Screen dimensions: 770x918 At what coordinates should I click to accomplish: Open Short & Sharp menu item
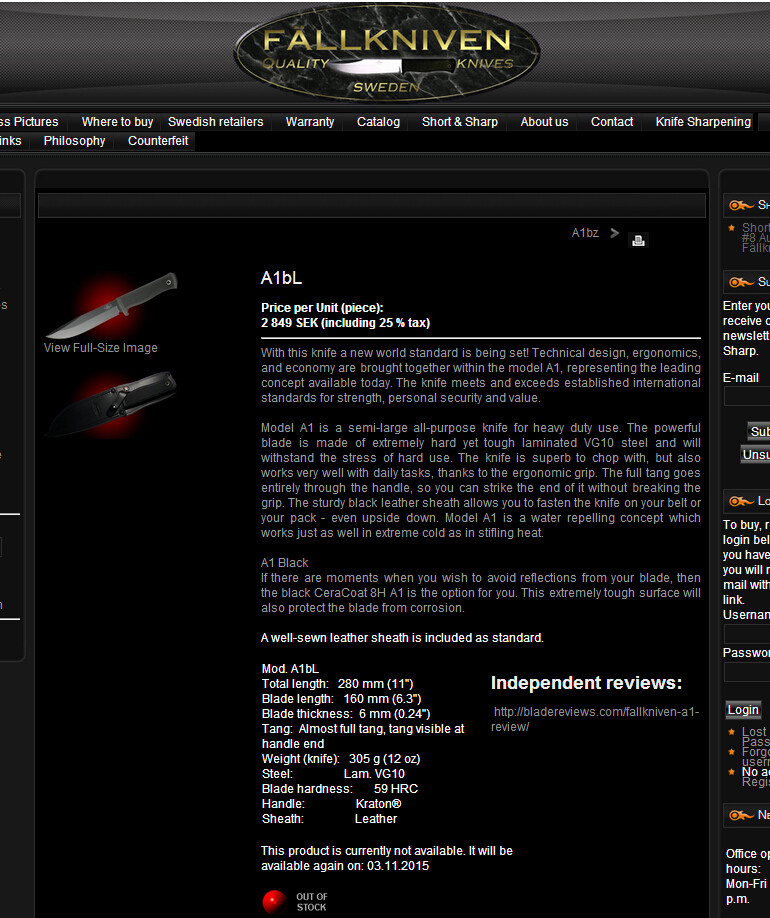point(460,122)
